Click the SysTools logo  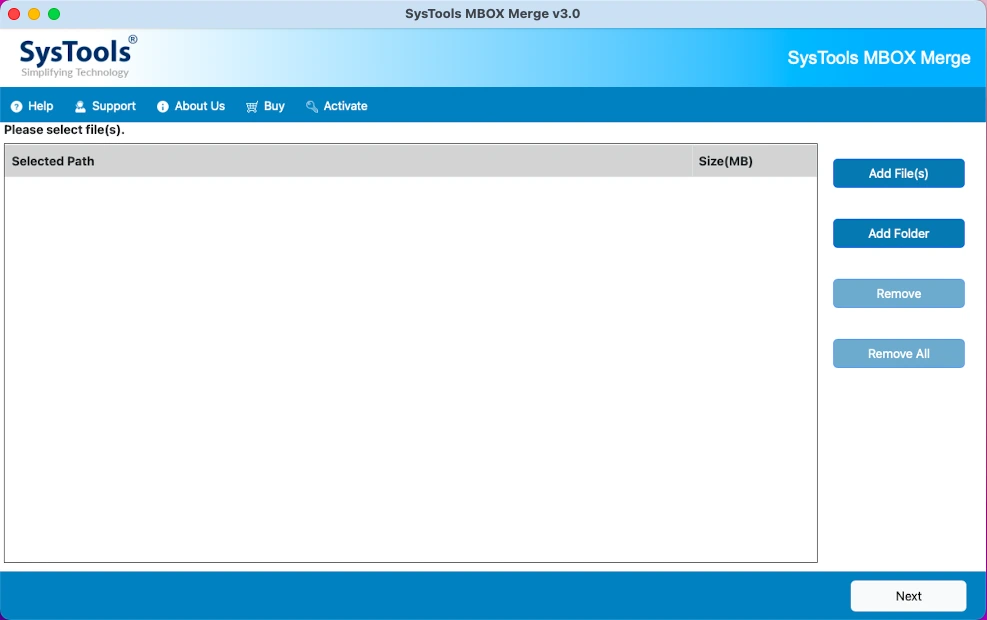[78, 57]
